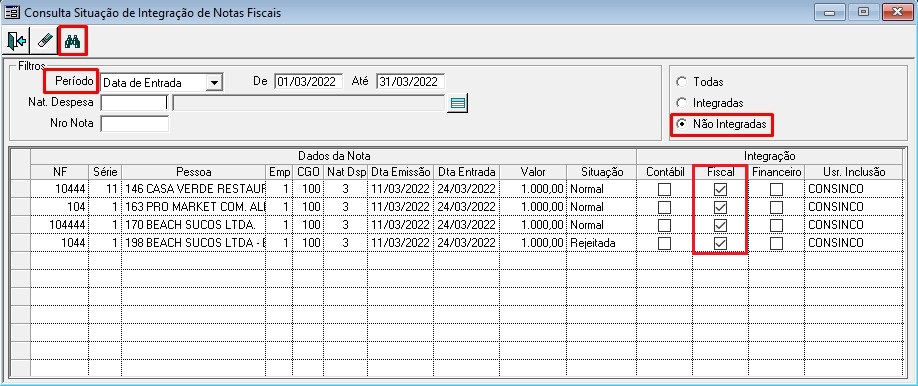Open the Período dropdown arrow

tap(215, 83)
